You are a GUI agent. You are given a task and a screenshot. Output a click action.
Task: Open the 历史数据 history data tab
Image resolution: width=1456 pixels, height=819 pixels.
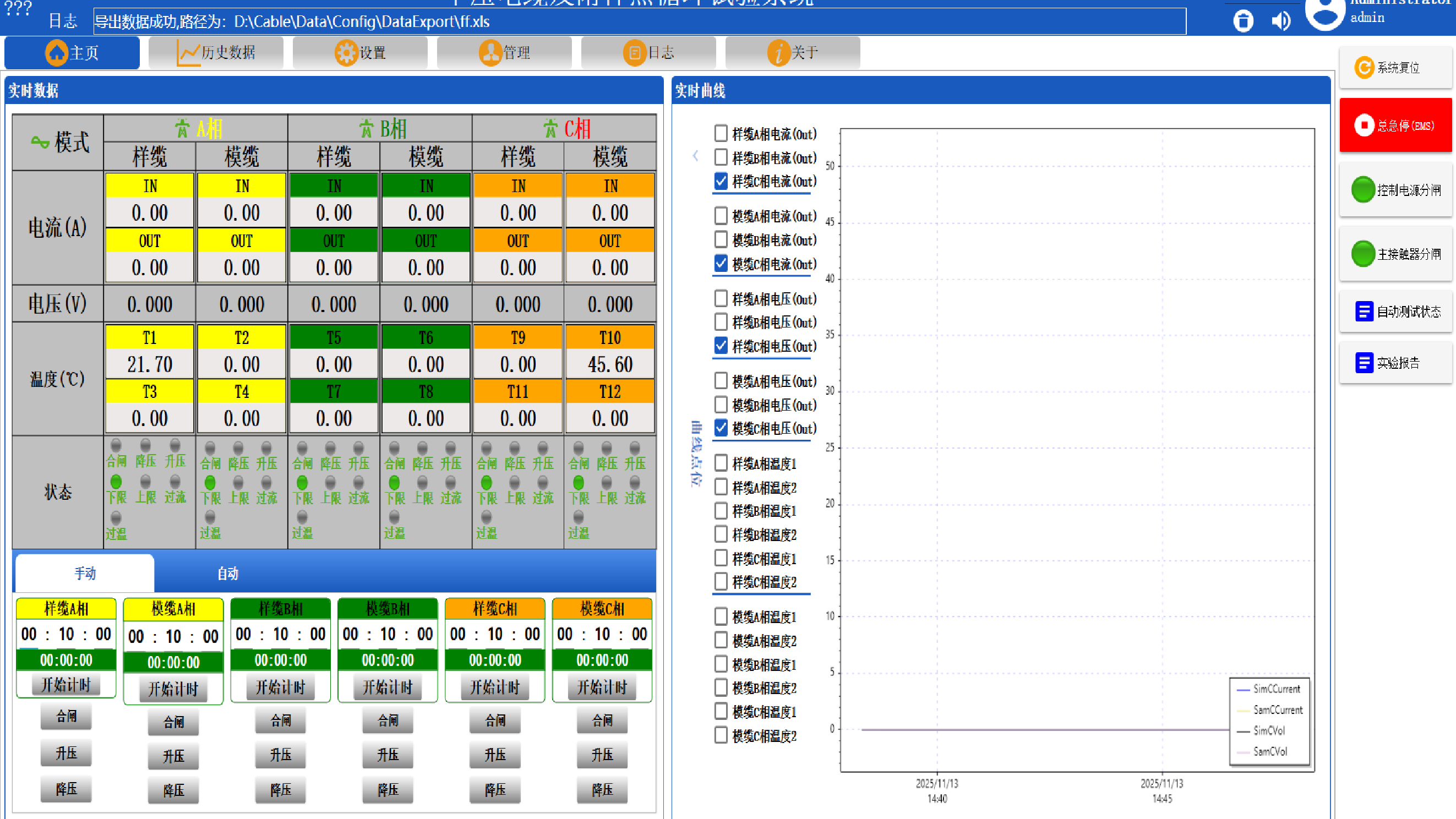pos(216,53)
